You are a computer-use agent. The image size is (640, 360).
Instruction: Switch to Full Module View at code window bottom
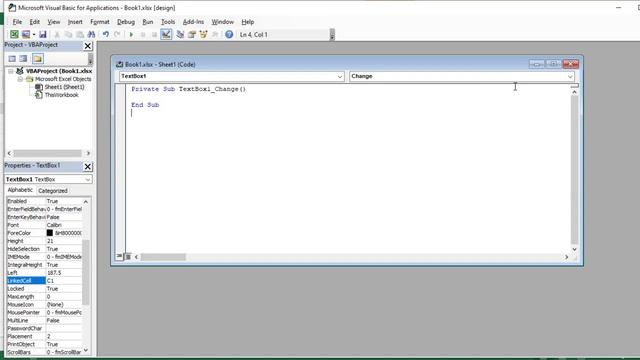coord(128,257)
